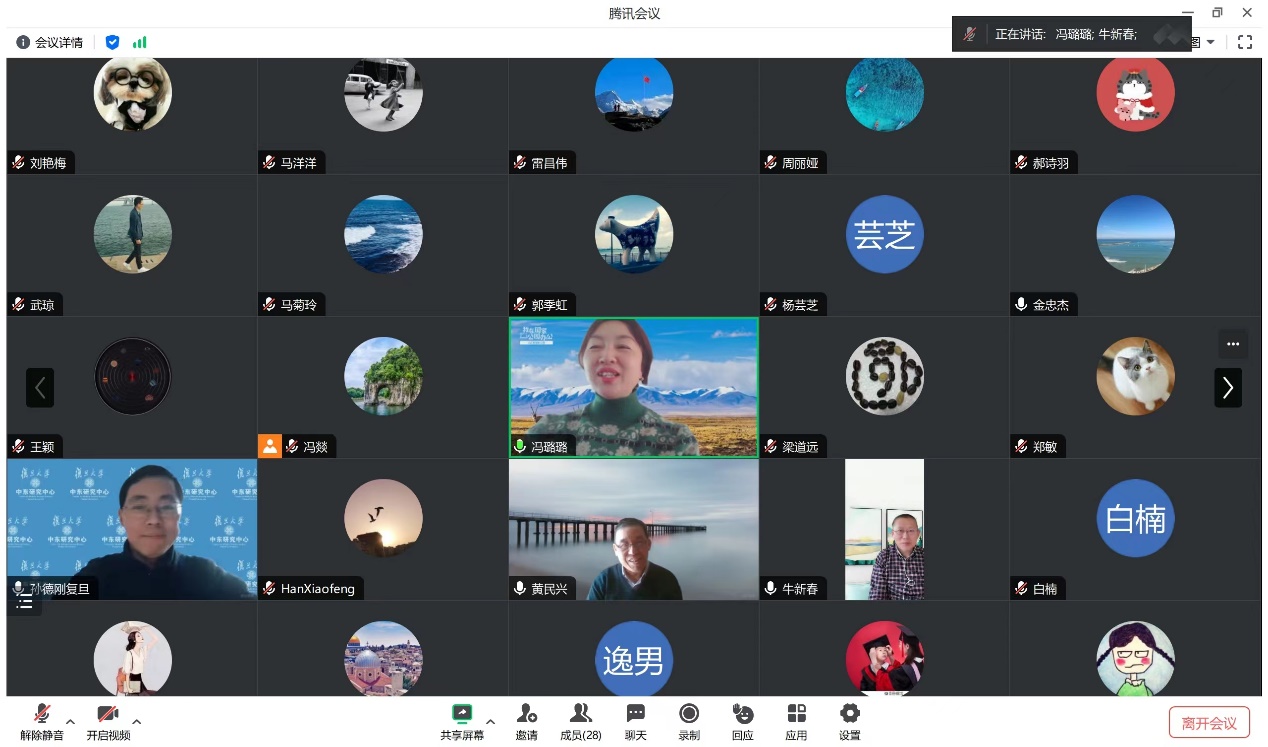Open 回应 reactions

coord(742,721)
